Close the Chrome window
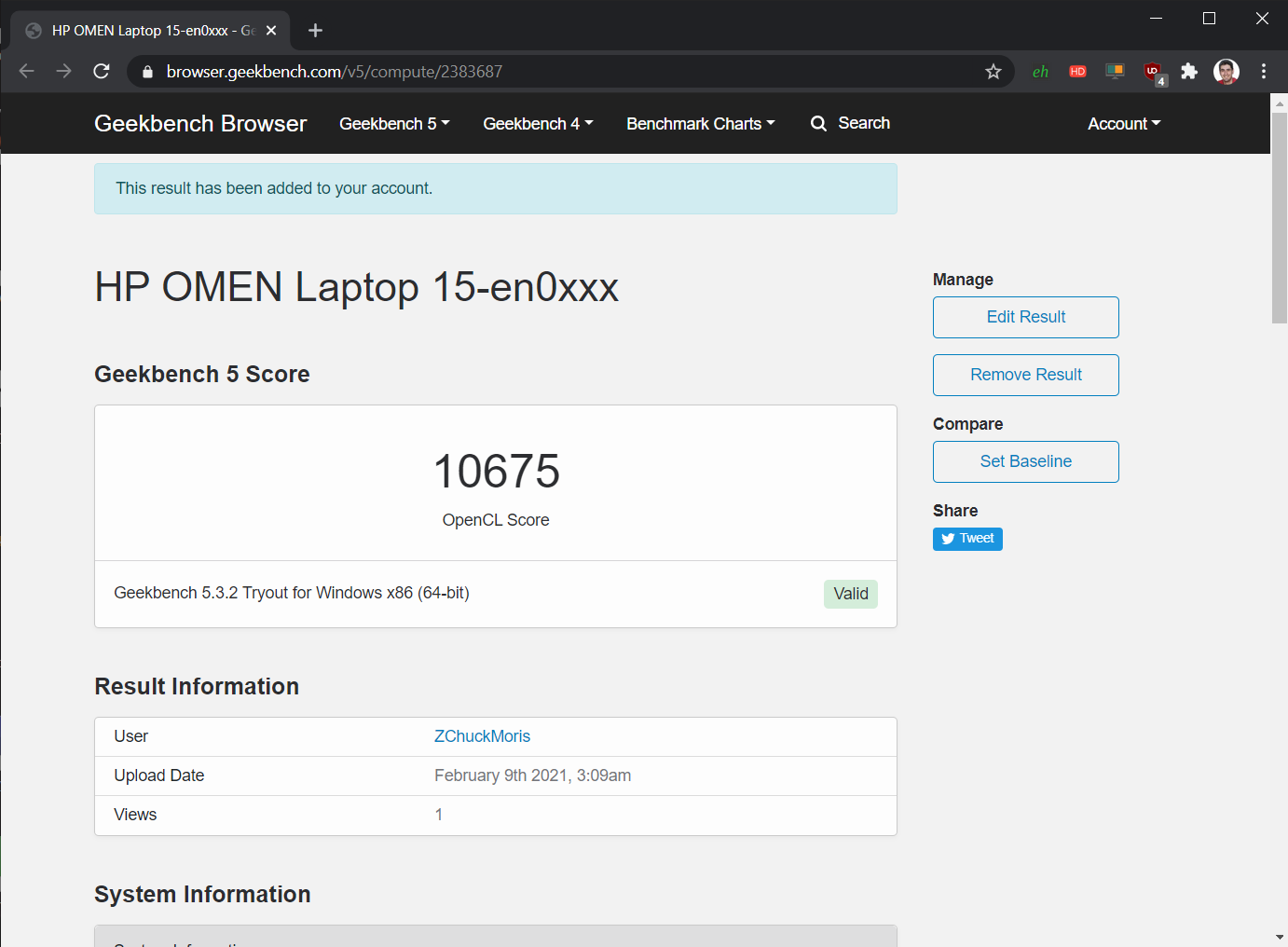Image resolution: width=1288 pixels, height=947 pixels. pyautogui.click(x=1262, y=19)
